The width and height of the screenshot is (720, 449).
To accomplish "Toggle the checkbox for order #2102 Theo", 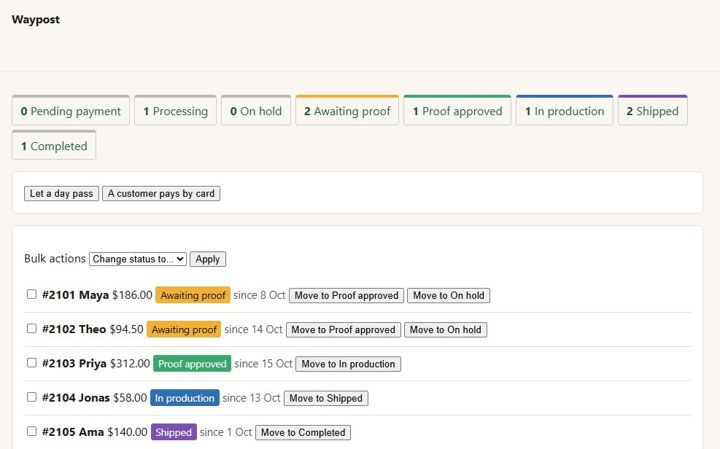I will [32, 328].
